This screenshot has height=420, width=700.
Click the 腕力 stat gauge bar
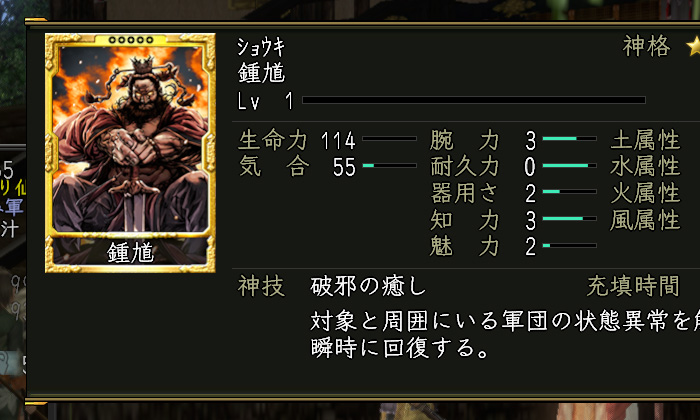point(569,139)
